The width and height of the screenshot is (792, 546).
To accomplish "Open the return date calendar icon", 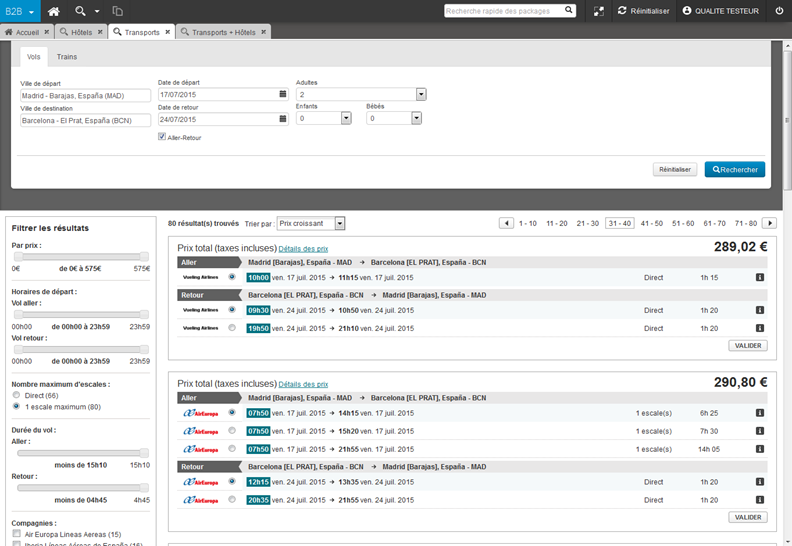I will pos(283,119).
